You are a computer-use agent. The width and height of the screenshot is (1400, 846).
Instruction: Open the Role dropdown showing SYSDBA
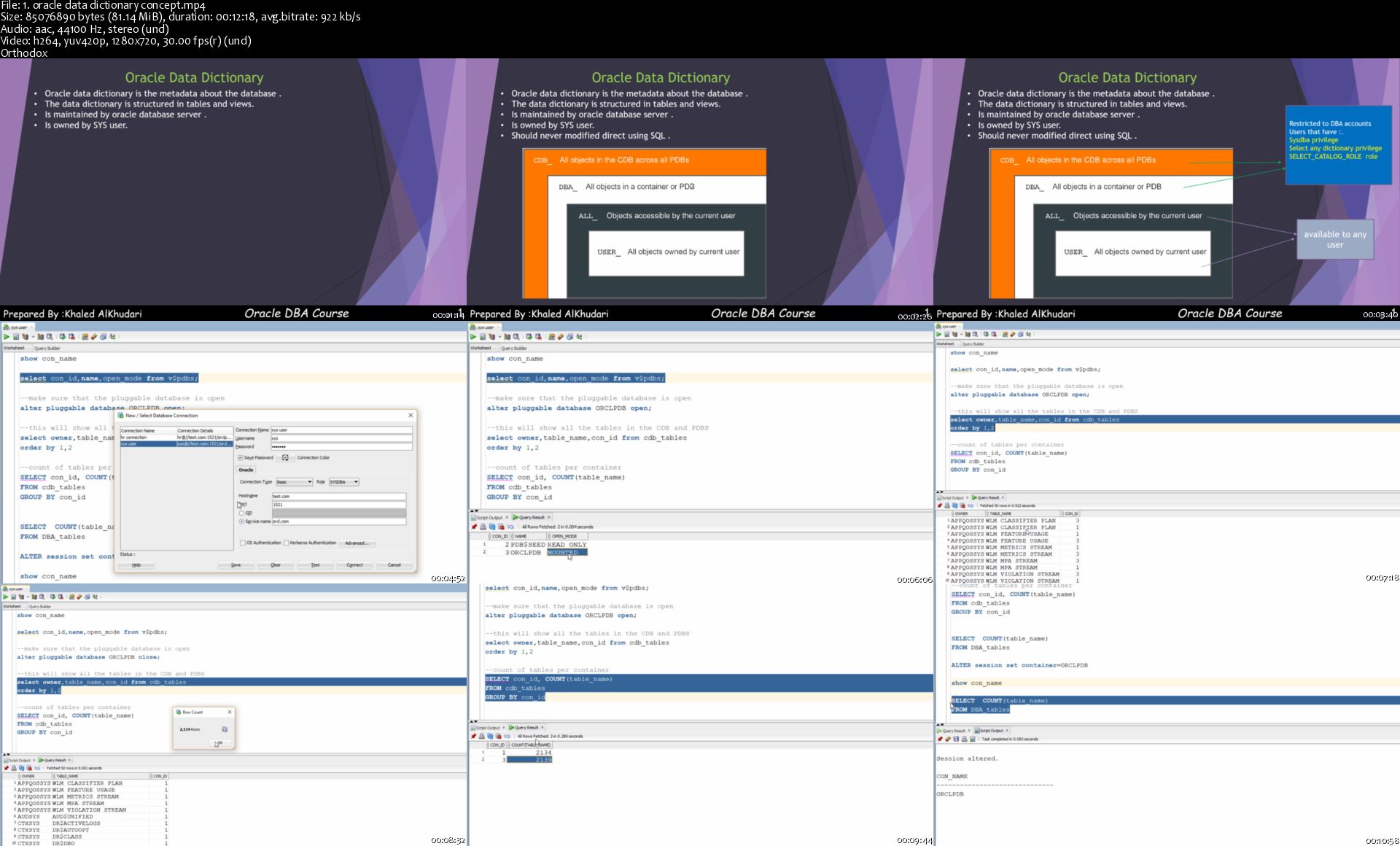(344, 482)
